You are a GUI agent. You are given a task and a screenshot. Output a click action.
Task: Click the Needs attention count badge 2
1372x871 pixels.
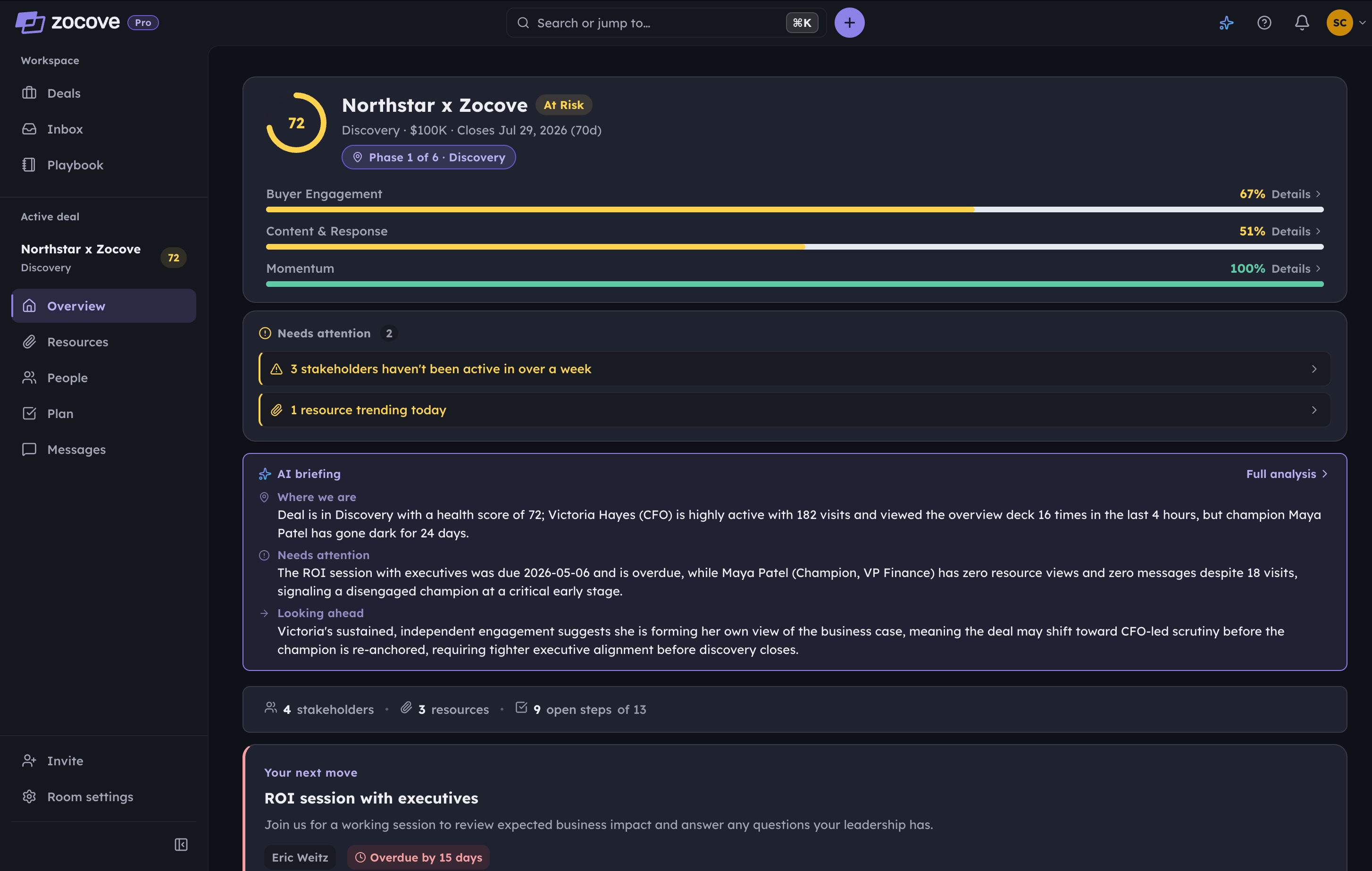(x=389, y=333)
